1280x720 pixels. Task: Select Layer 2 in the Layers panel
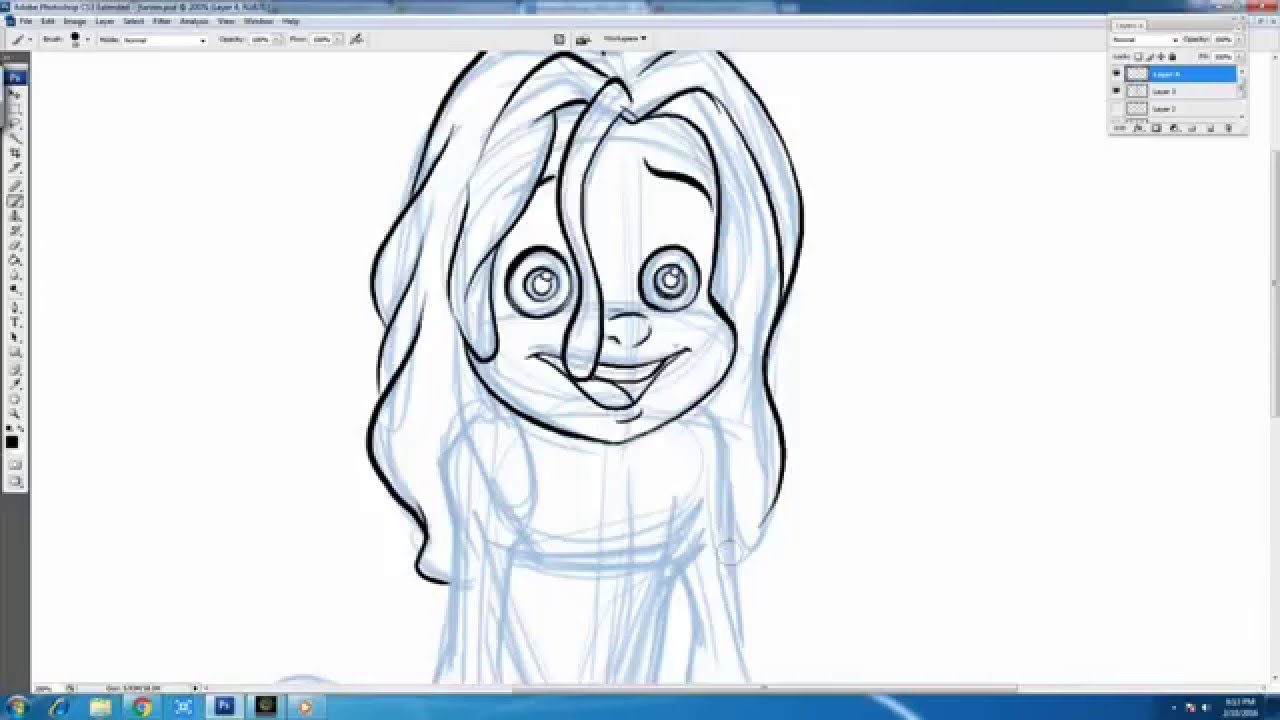point(1163,108)
